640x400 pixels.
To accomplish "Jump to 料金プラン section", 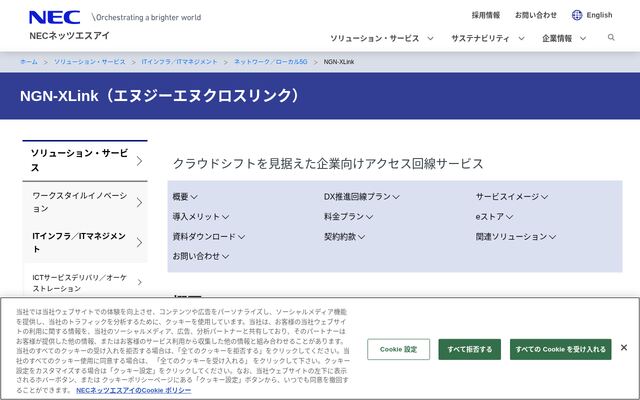I will (x=348, y=217).
